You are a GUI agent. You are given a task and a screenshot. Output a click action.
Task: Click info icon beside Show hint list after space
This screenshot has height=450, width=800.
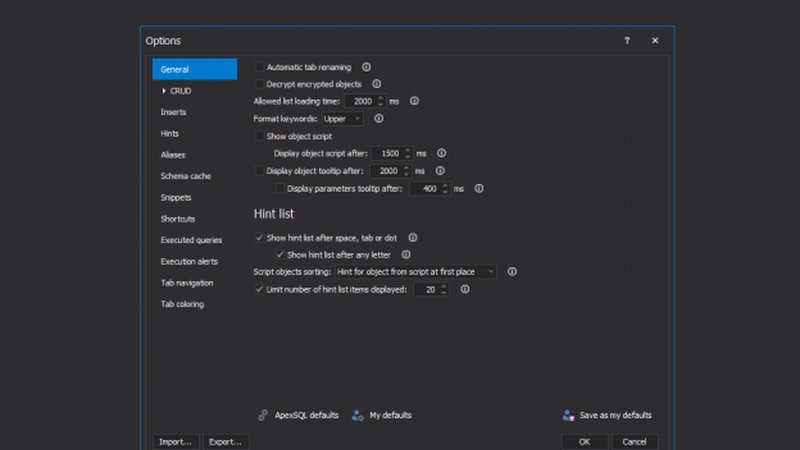[x=413, y=238]
